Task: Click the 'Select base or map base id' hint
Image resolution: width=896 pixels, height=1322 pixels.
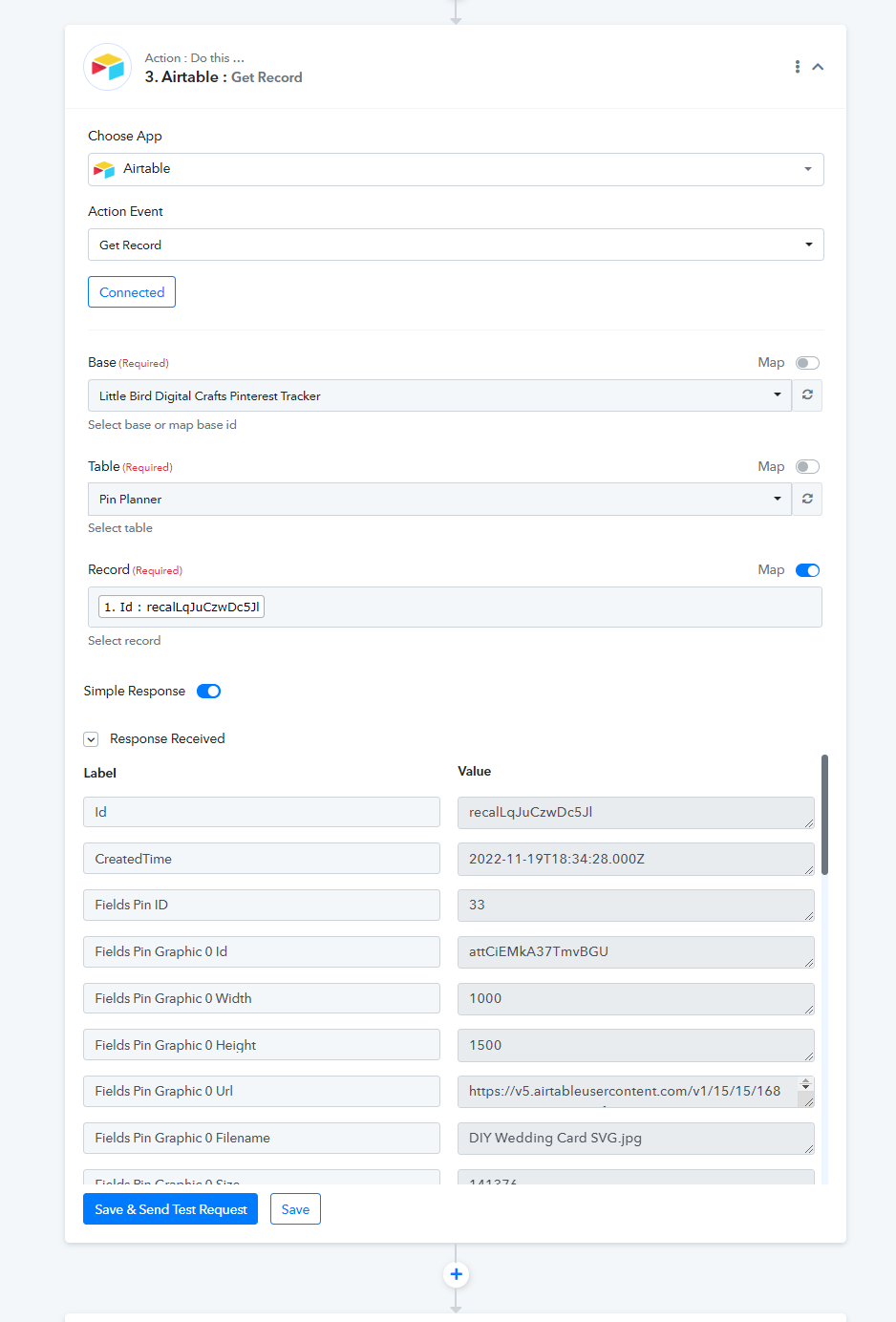Action: [162, 425]
